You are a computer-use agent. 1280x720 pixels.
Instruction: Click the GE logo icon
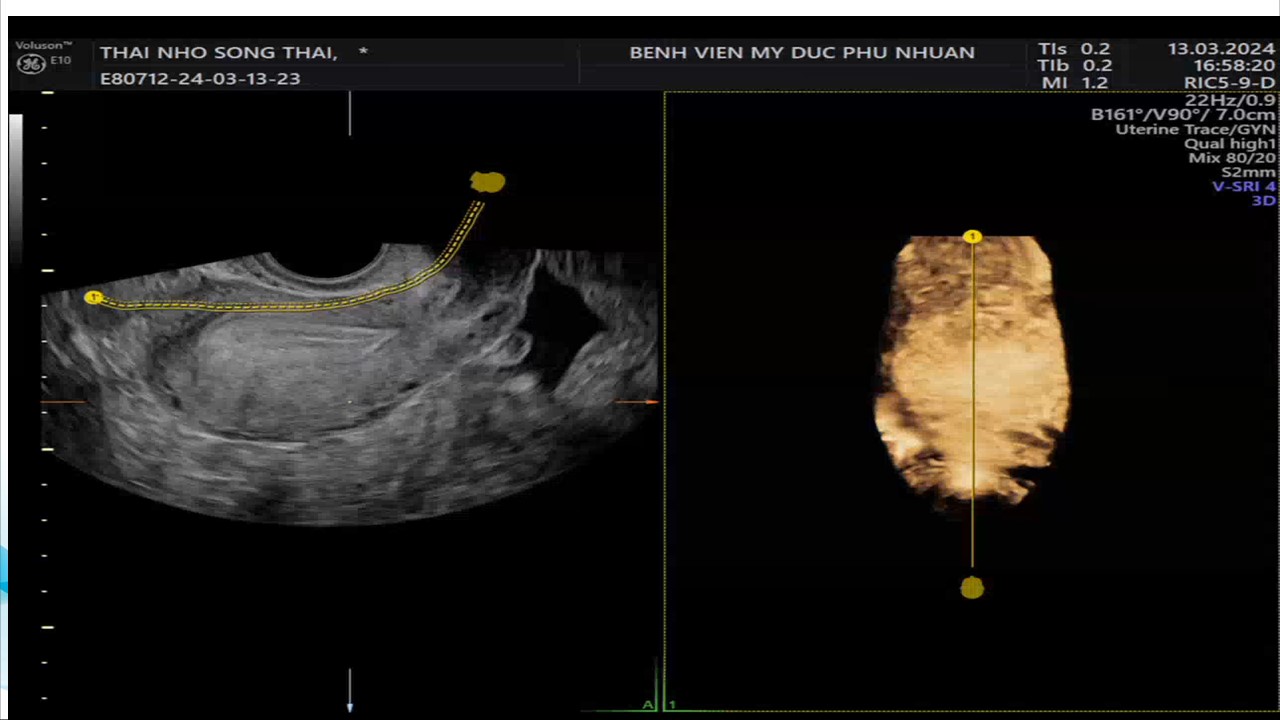tap(31, 63)
